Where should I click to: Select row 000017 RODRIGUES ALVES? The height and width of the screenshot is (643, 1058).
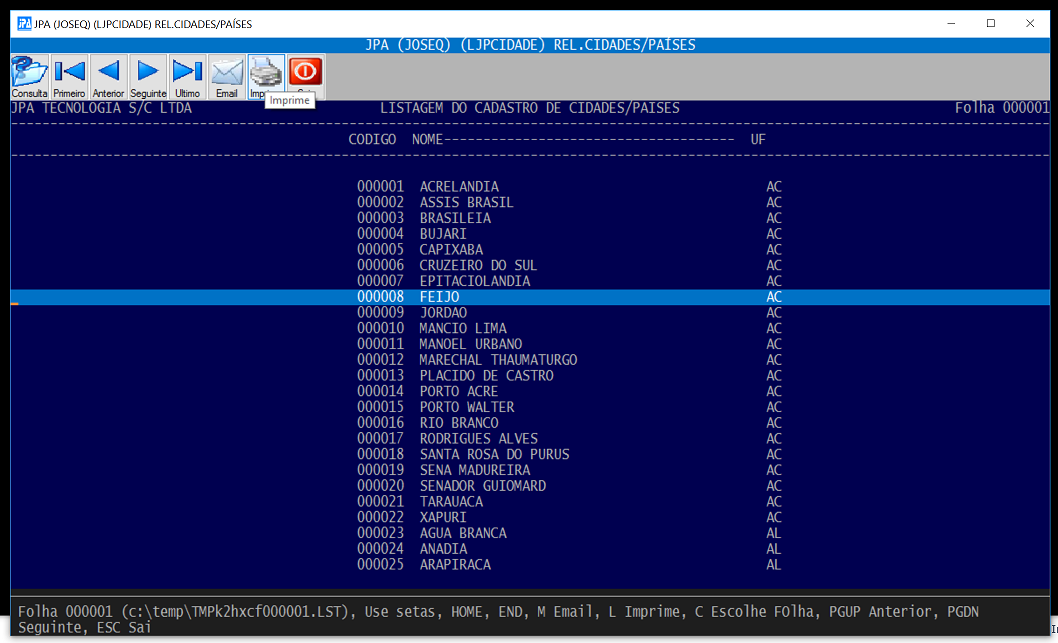(530, 439)
